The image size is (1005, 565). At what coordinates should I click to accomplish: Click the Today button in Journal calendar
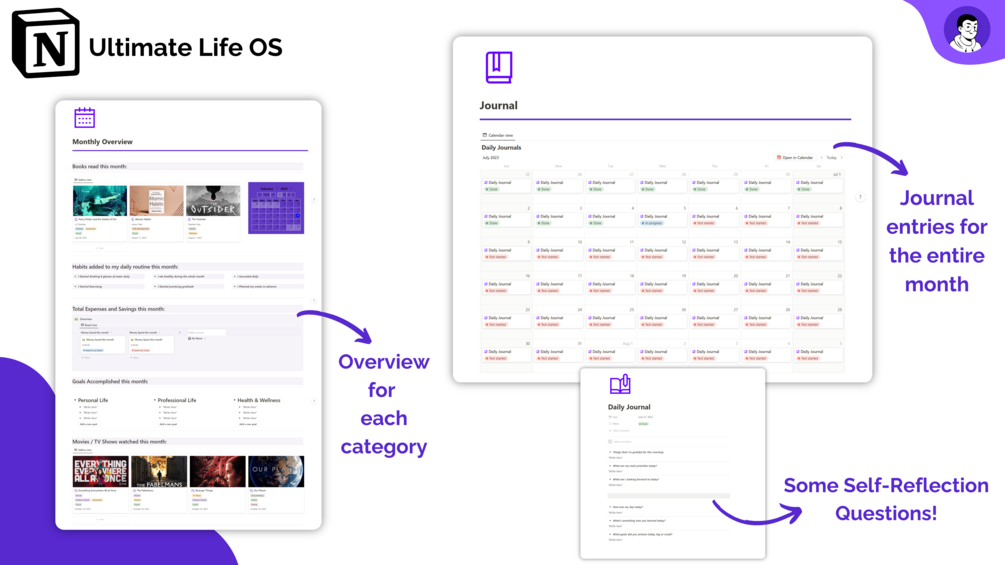[831, 158]
